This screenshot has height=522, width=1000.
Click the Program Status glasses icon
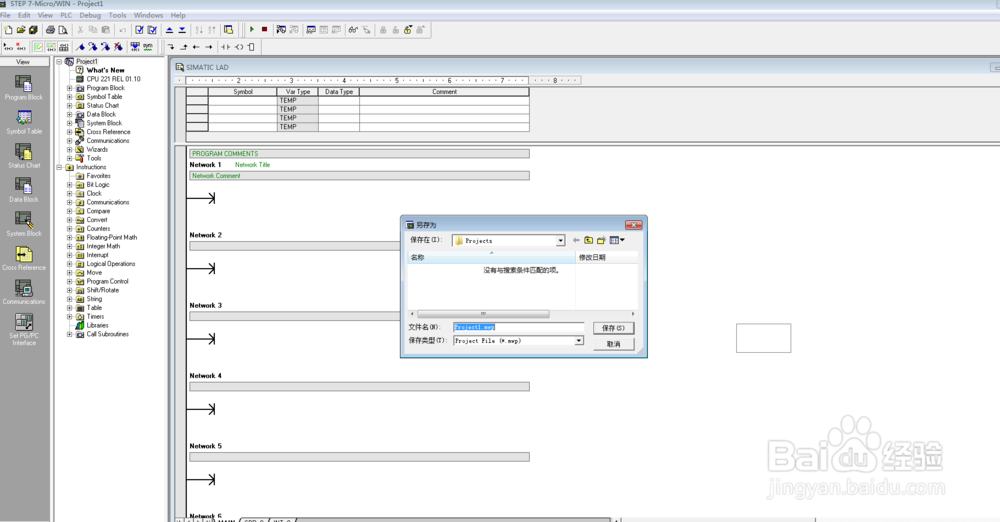pos(353,30)
